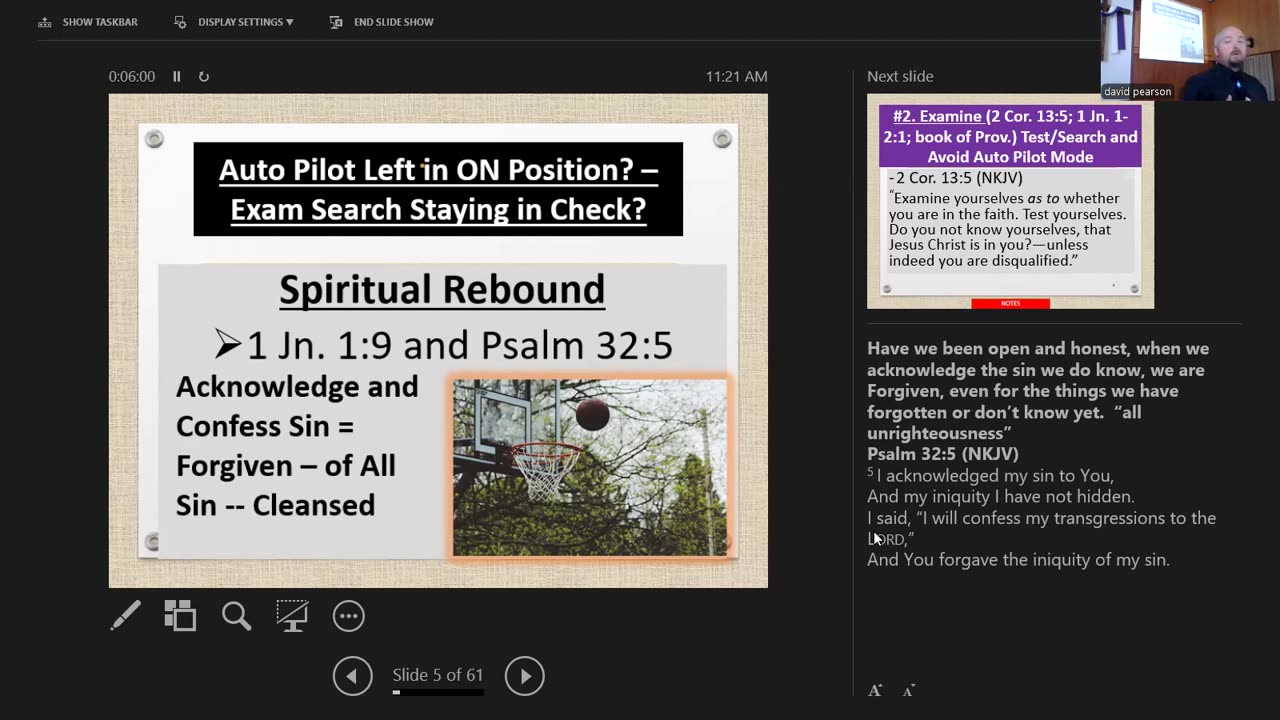
Task: Toggle black or unblack slide show
Action: click(x=292, y=616)
